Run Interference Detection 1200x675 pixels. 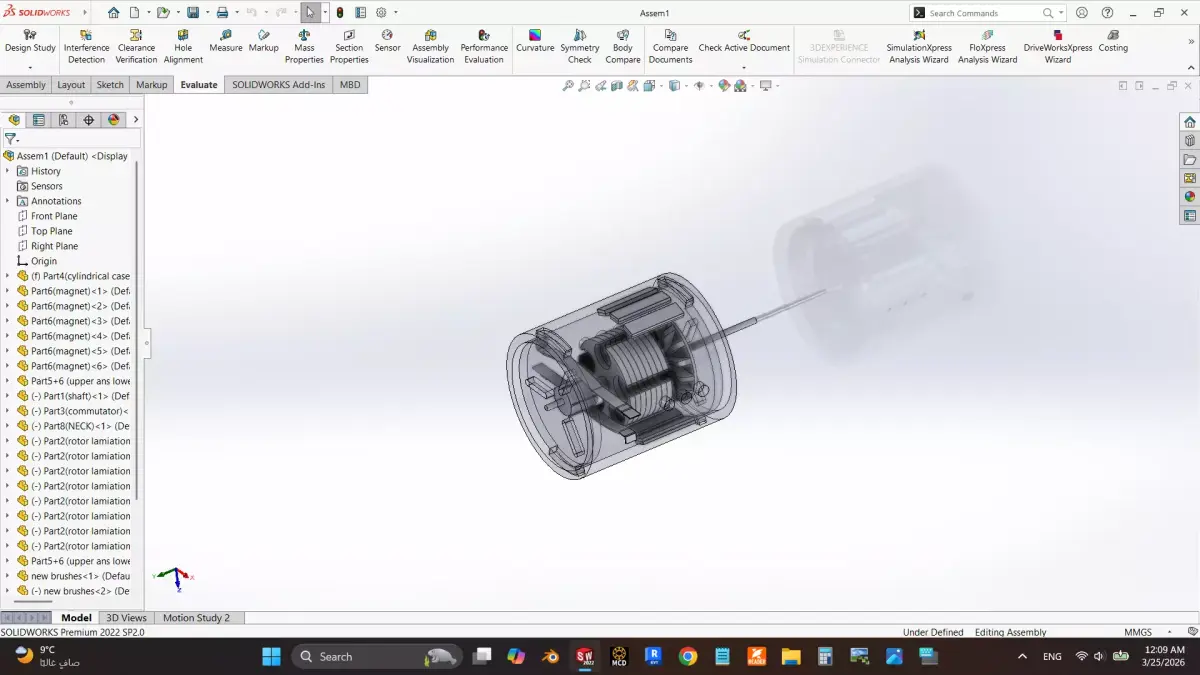coord(86,47)
